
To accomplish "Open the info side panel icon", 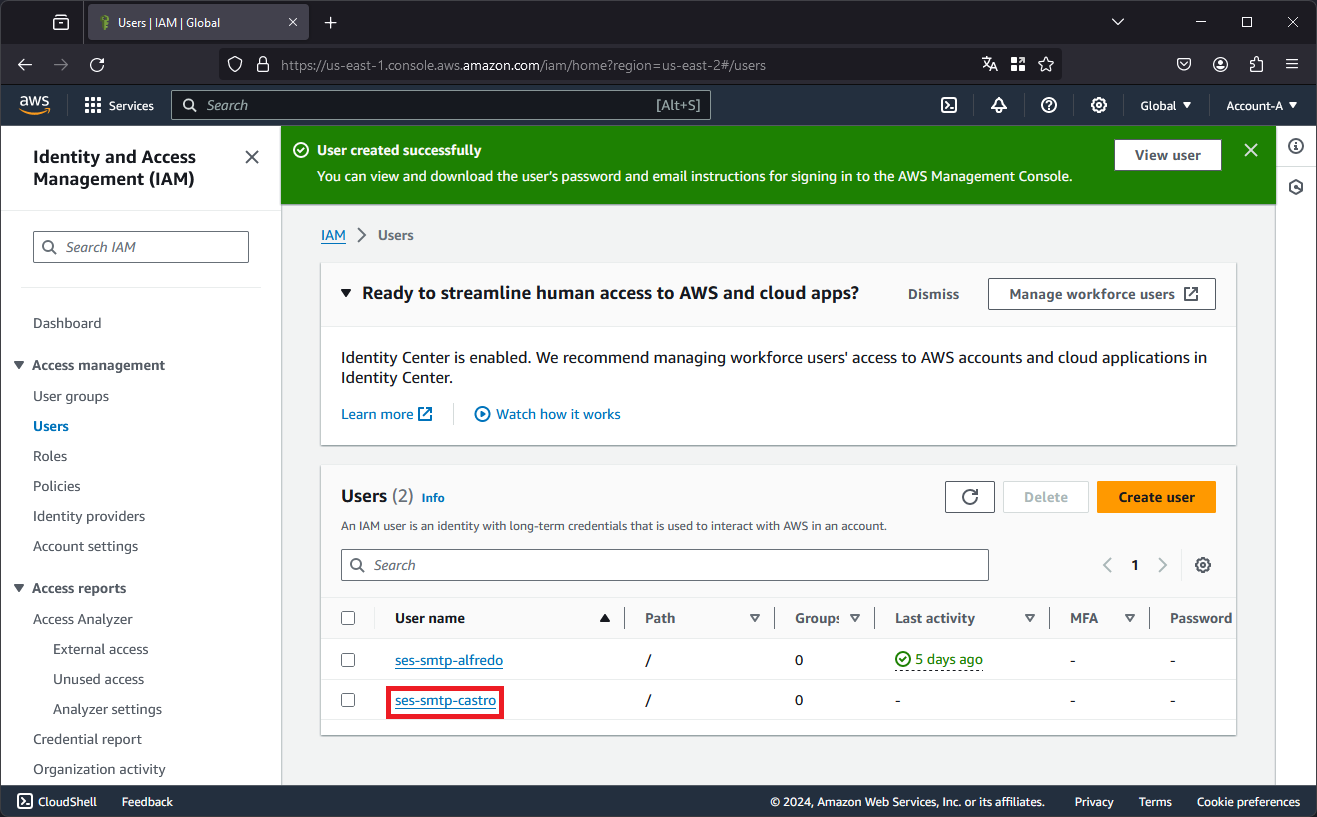I will pos(1296,146).
